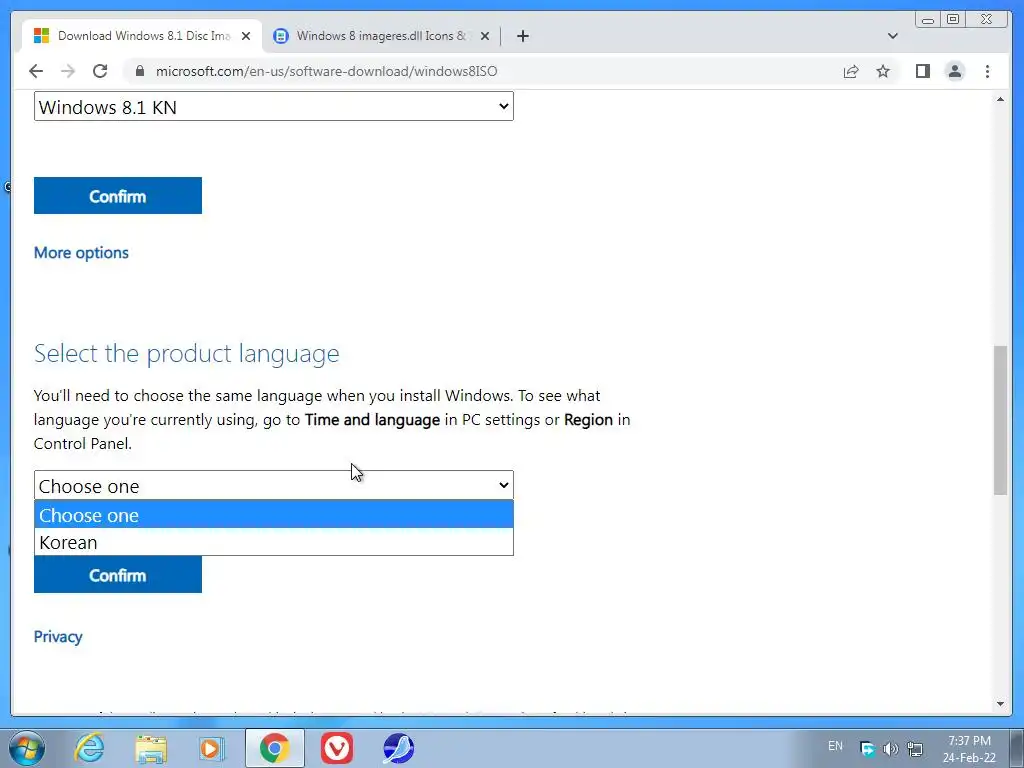Screen dimensions: 1024x768
Task: Share this page using the share icon
Action: tap(851, 71)
